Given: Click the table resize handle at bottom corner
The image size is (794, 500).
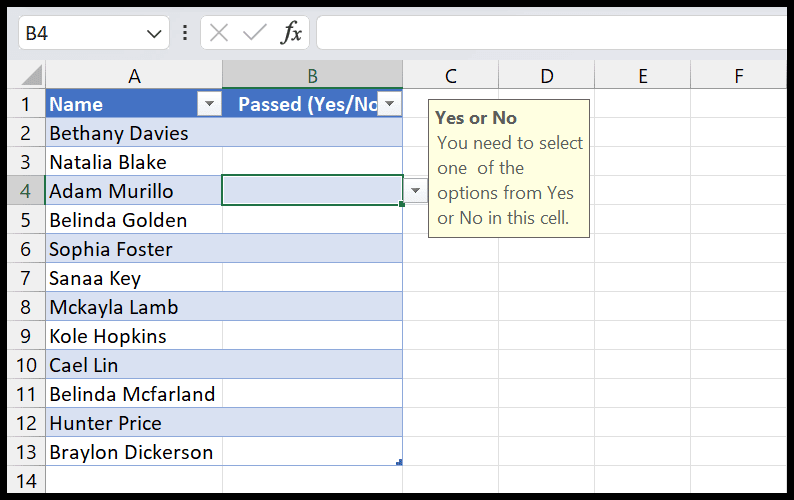Looking at the screenshot, I should click(x=399, y=462).
